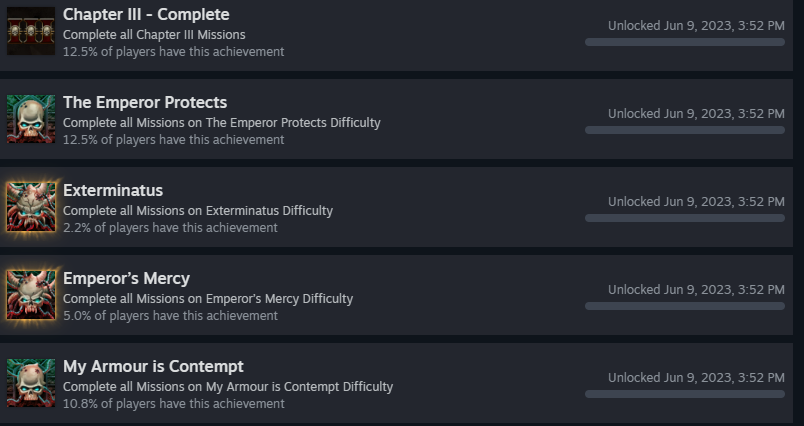Click The Emperor Protects progress bar
Screen dimensions: 804x426
tap(685, 130)
